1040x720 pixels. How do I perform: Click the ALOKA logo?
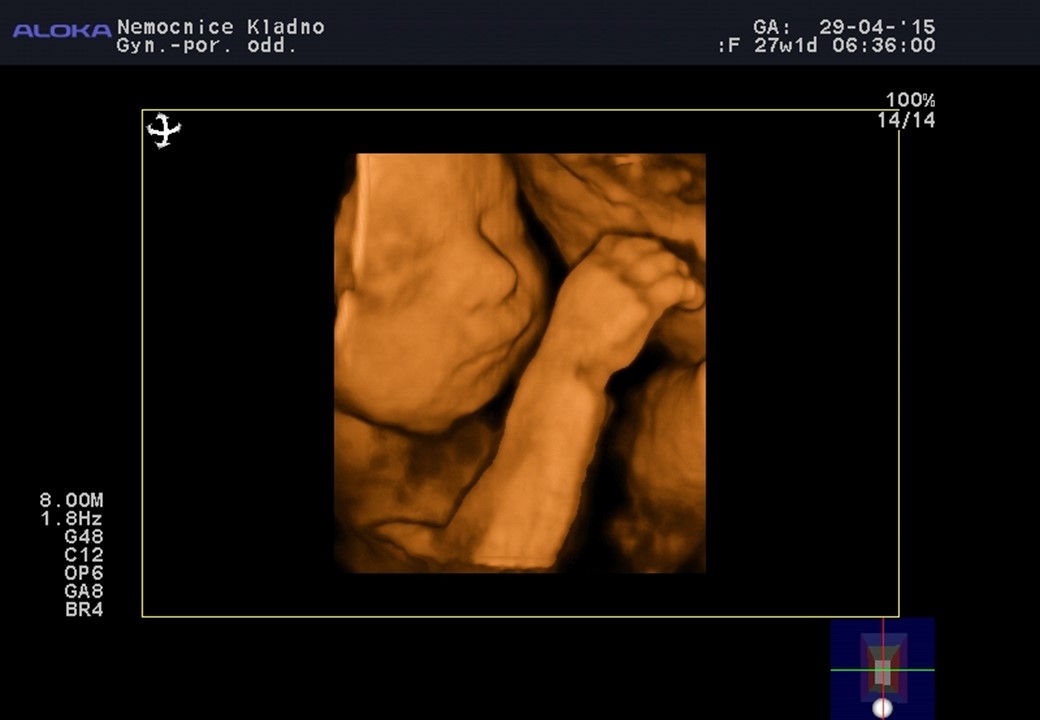click(x=62, y=30)
